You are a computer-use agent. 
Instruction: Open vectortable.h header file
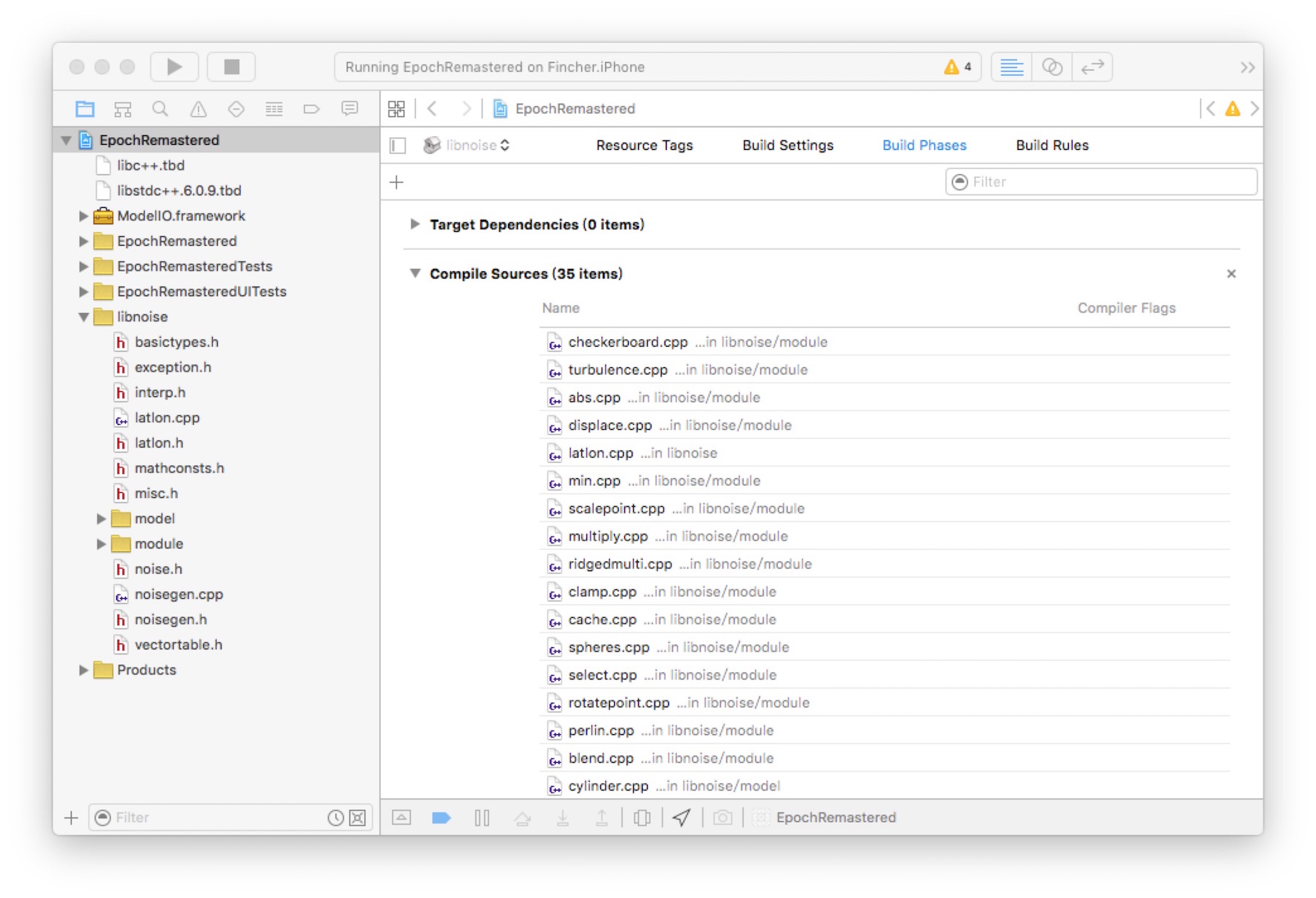[x=216, y=645]
